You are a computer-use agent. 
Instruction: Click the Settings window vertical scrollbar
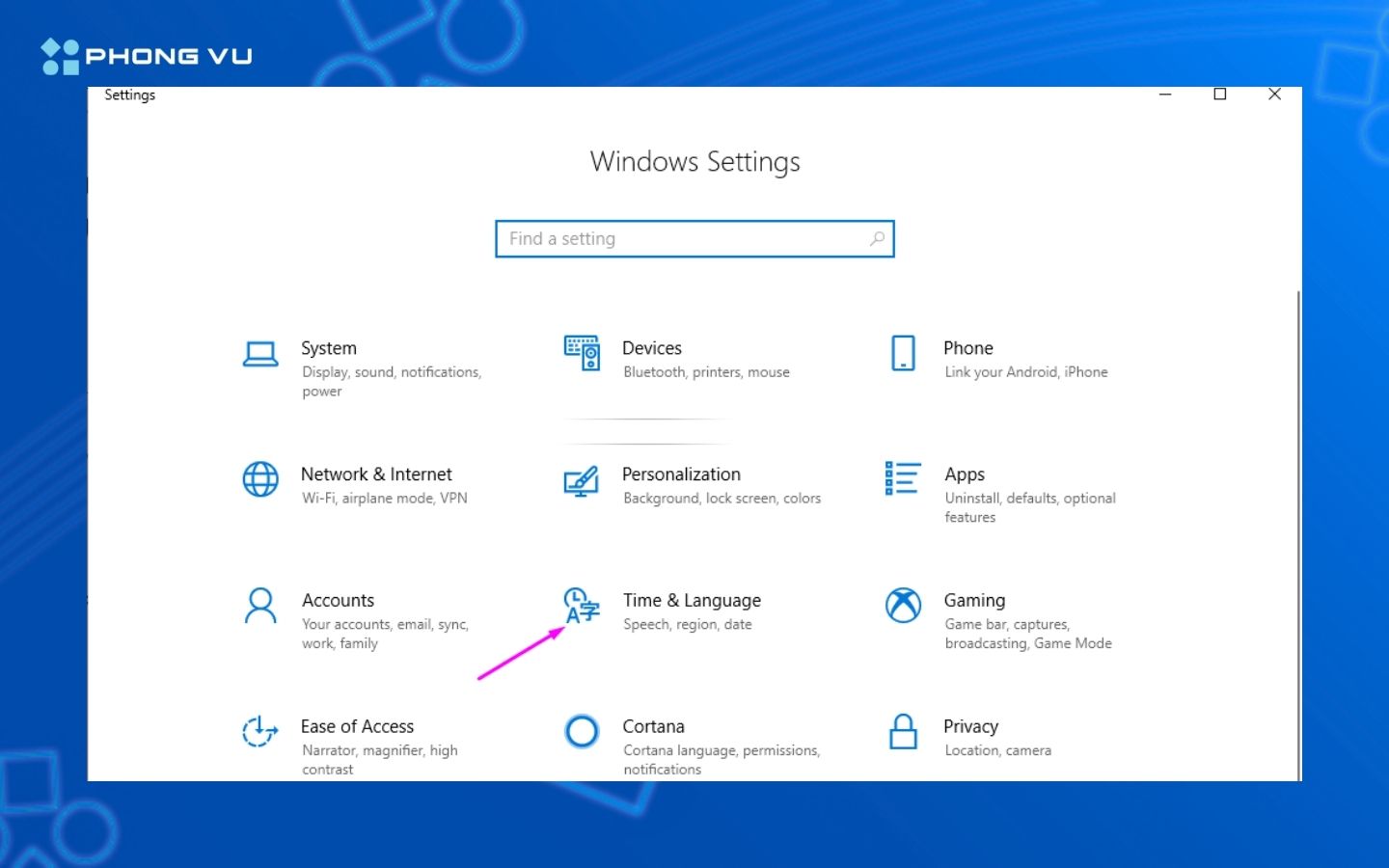[1298, 530]
